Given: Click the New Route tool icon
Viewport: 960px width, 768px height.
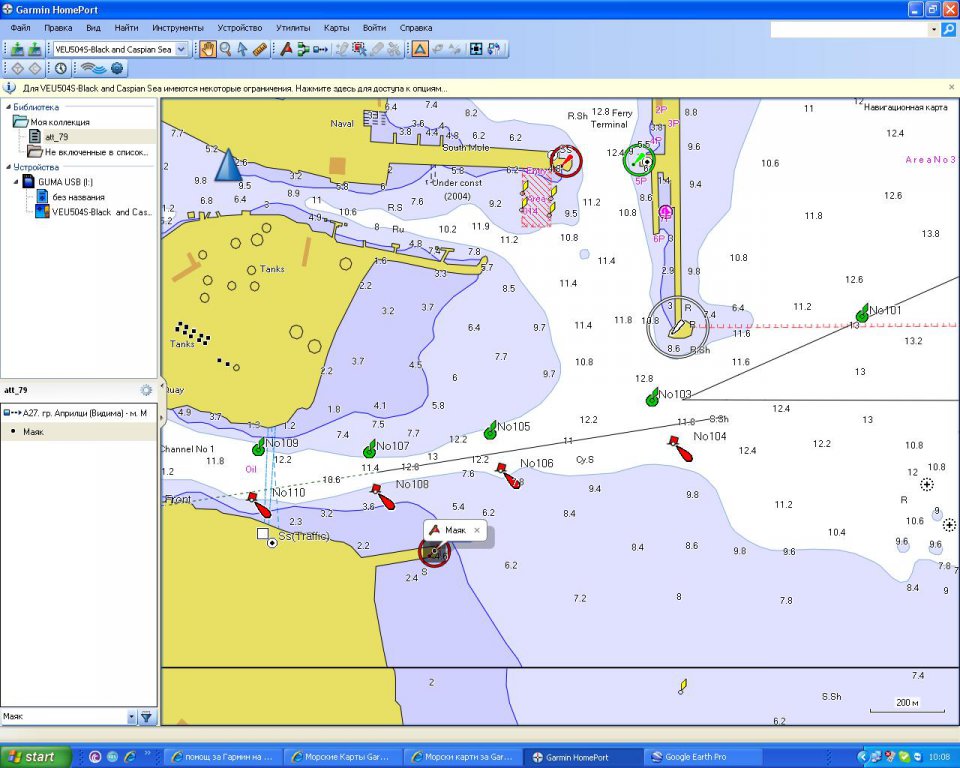Looking at the screenshot, I should tap(303, 49).
